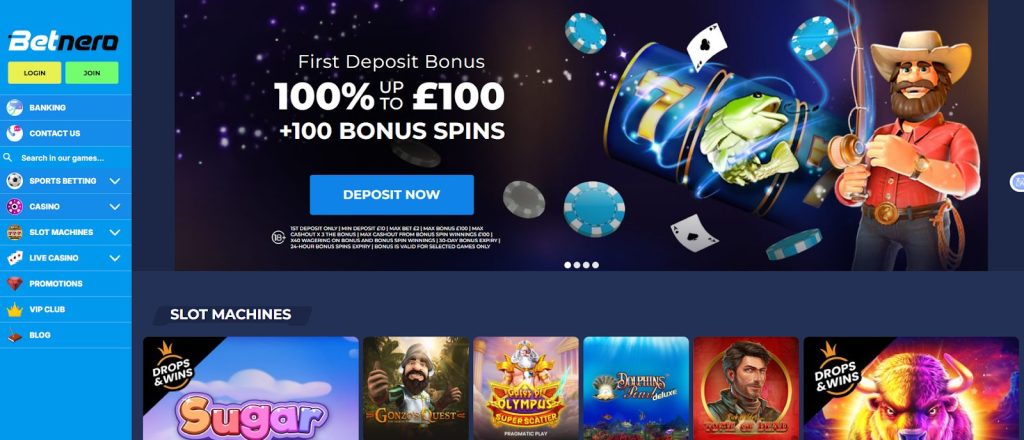Viewport: 1024px width, 440px height.
Task: Click the VIP Club crown icon
Action: (x=14, y=309)
